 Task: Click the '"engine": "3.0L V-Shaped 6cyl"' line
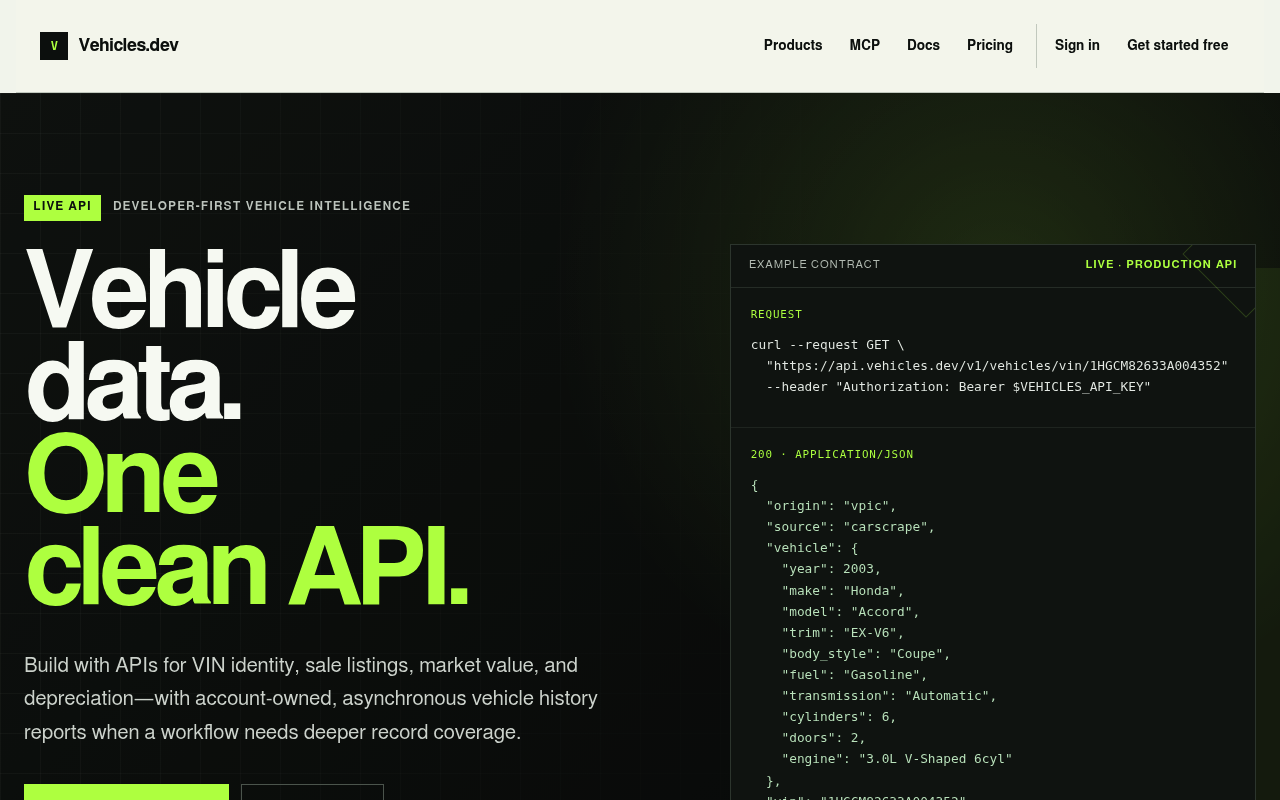pyautogui.click(x=897, y=759)
